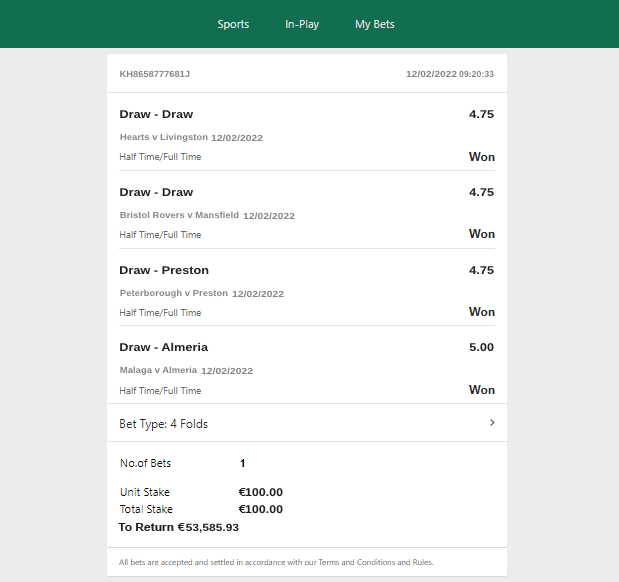The image size is (619, 582).
Task: Expand the Bet Type chevron arrow
Action: (x=492, y=422)
